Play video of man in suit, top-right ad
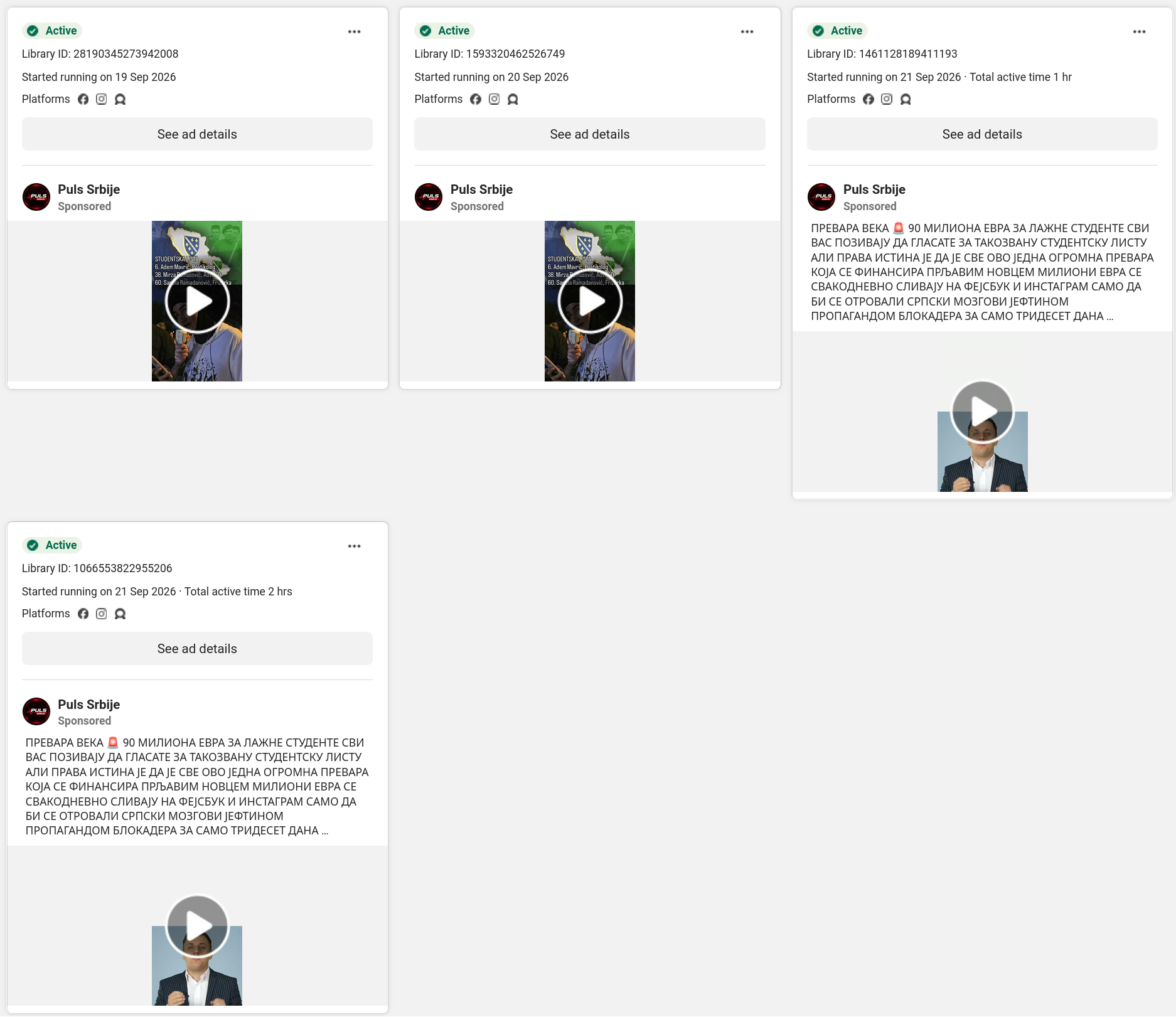The image size is (1176, 1017). (982, 412)
